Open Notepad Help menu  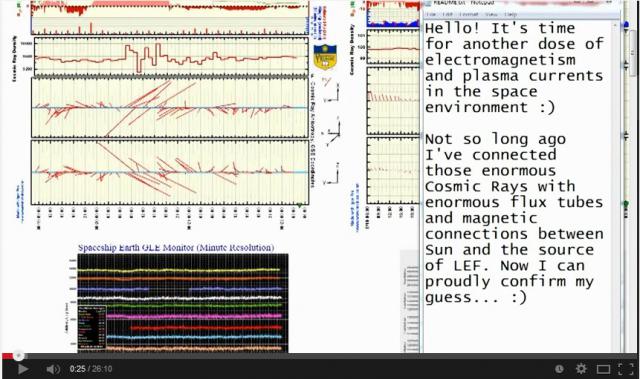click(x=510, y=14)
